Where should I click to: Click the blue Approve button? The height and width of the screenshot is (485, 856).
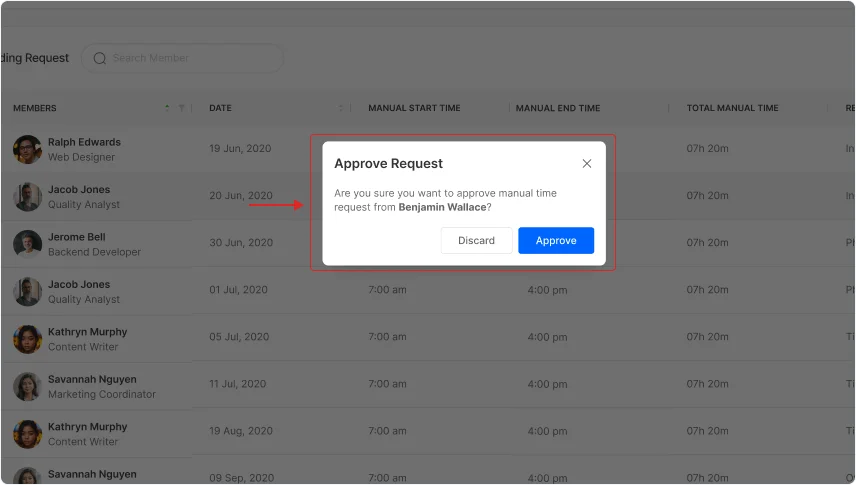(556, 240)
